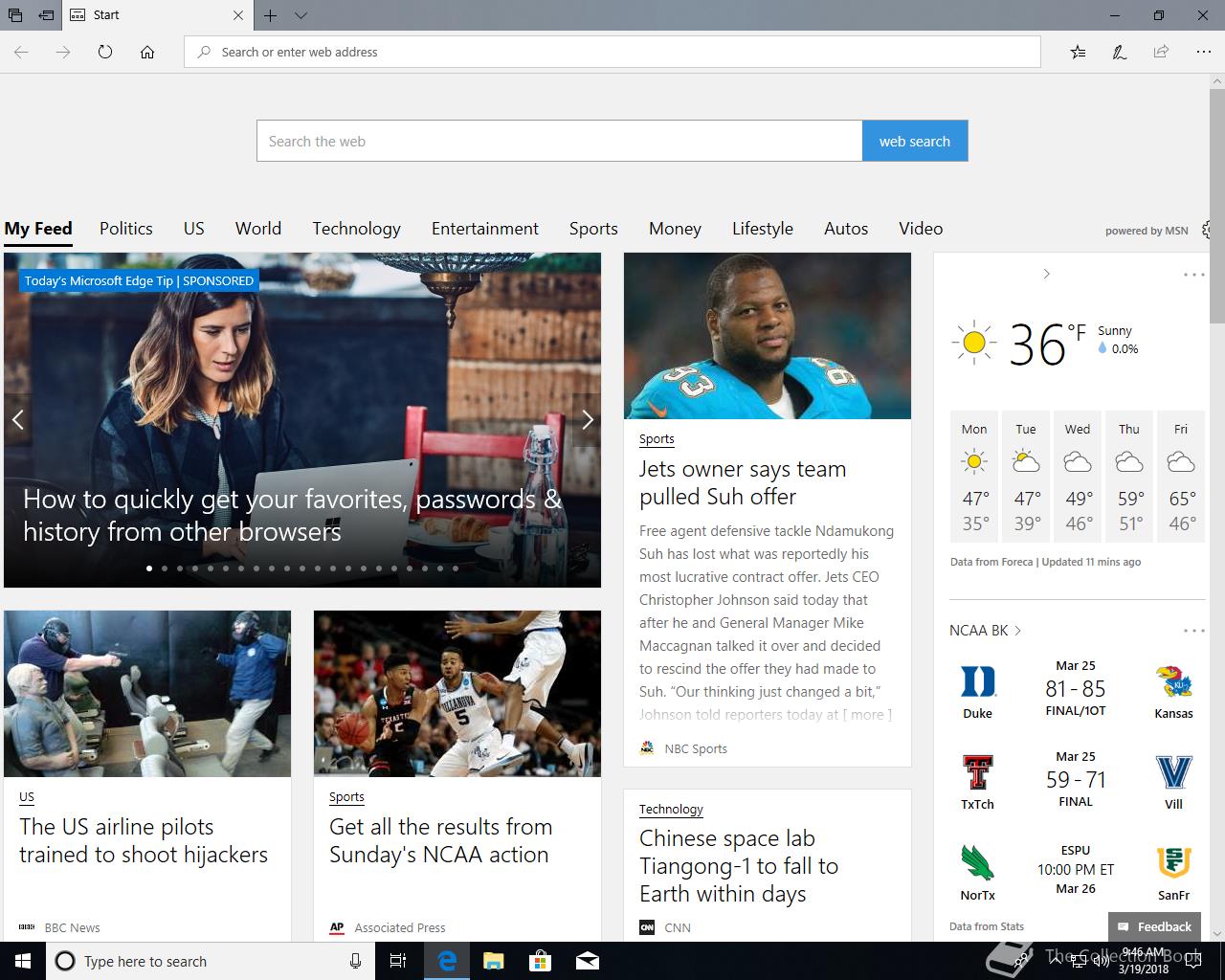Open the Edge Tip favorites headline
The height and width of the screenshot is (980, 1225).
pyautogui.click(x=292, y=515)
